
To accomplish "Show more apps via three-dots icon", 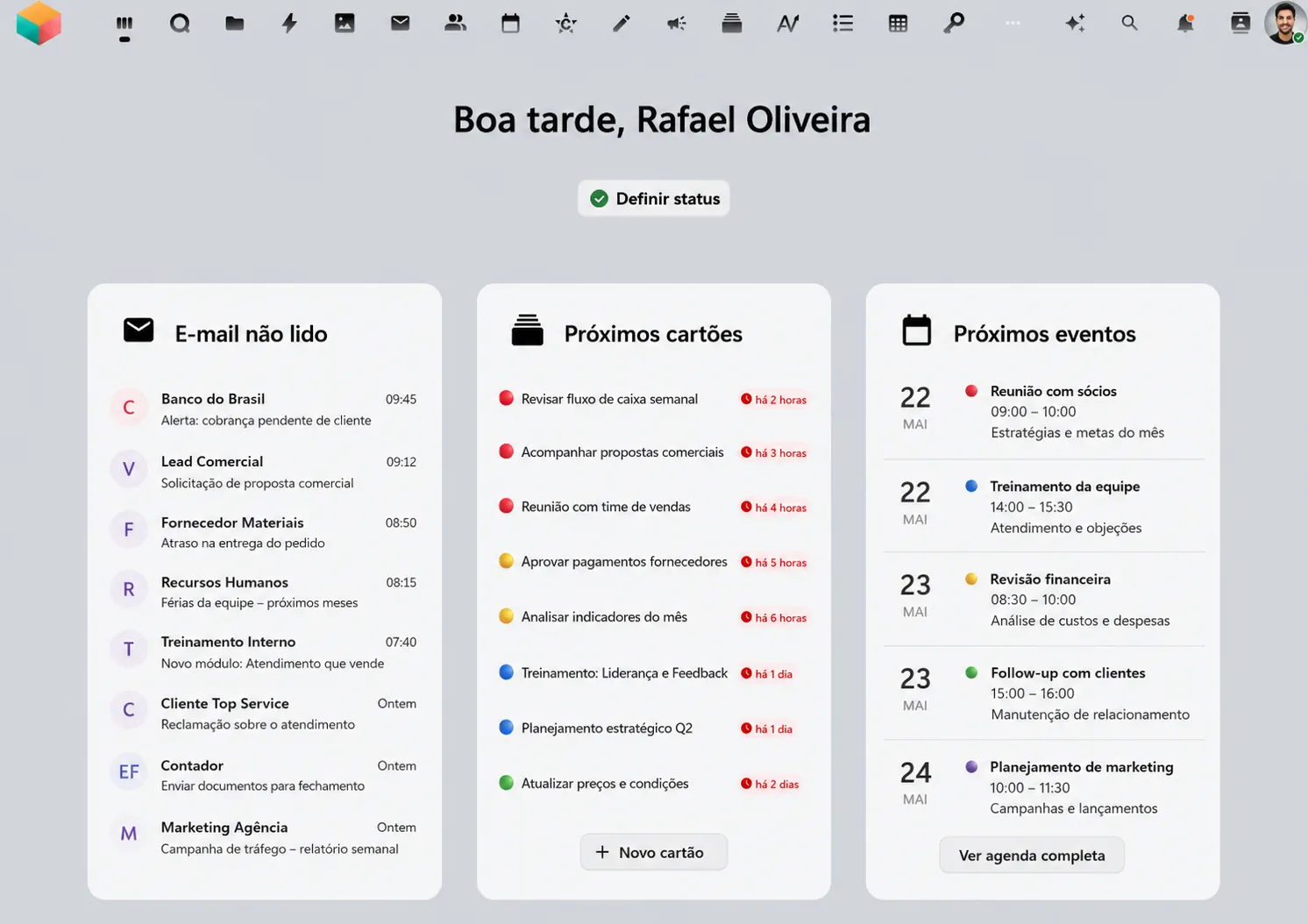I will 1013,24.
